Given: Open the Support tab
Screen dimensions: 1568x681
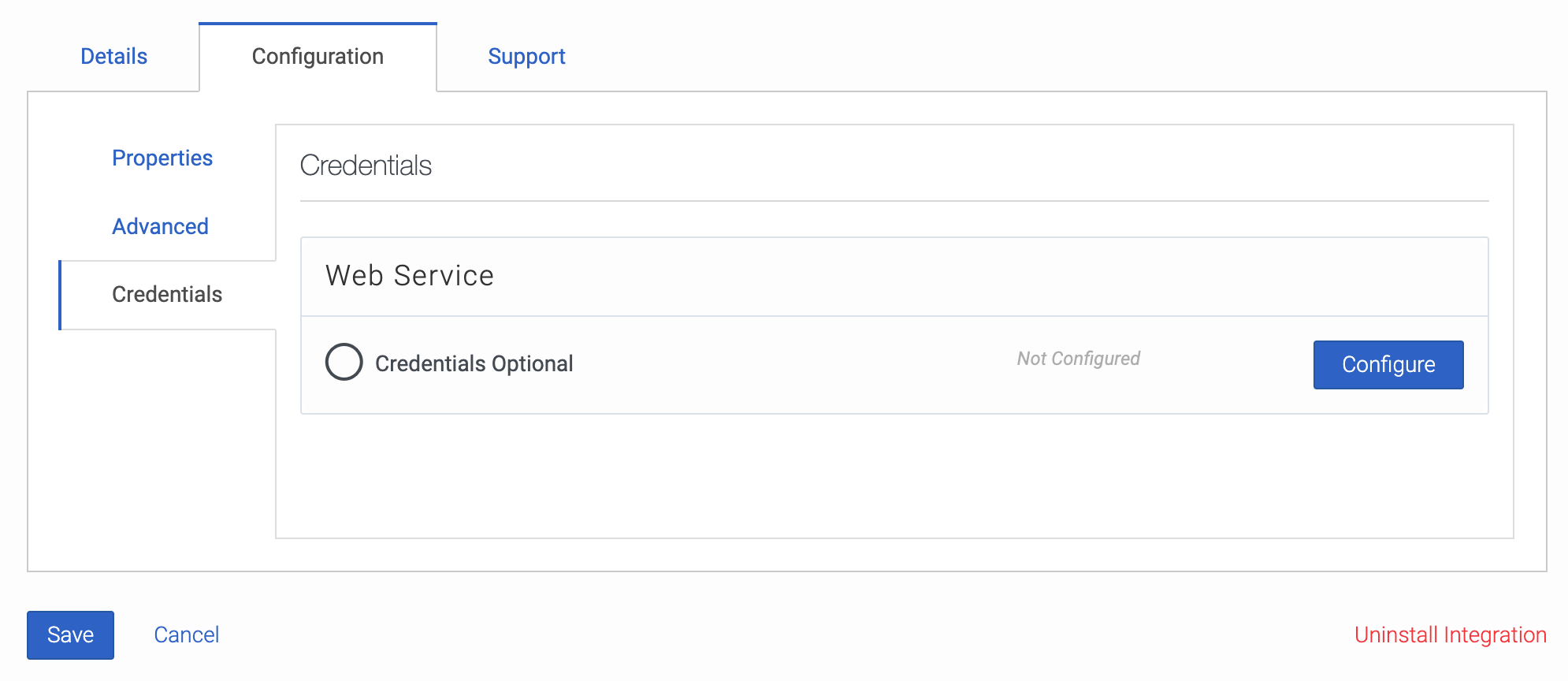Looking at the screenshot, I should point(526,56).
